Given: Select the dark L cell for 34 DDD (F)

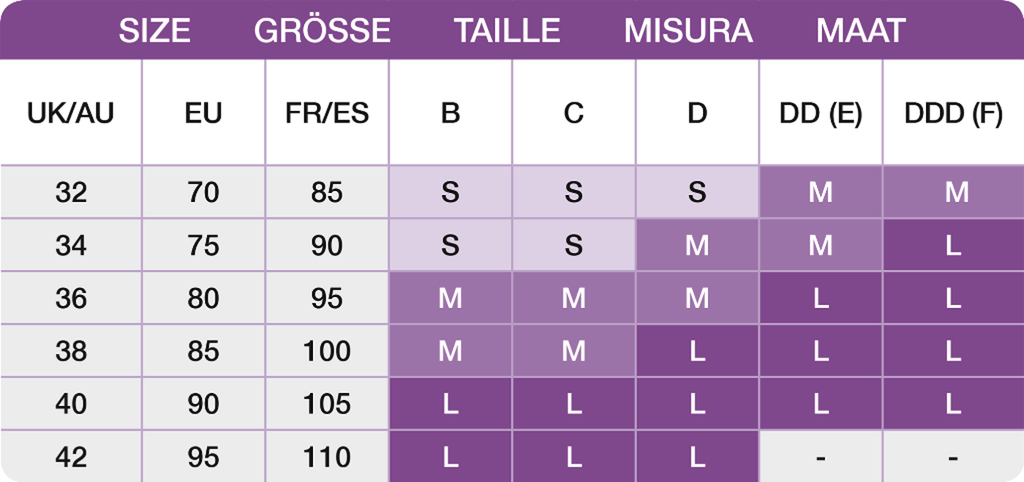Looking at the screenshot, I should tap(953, 245).
